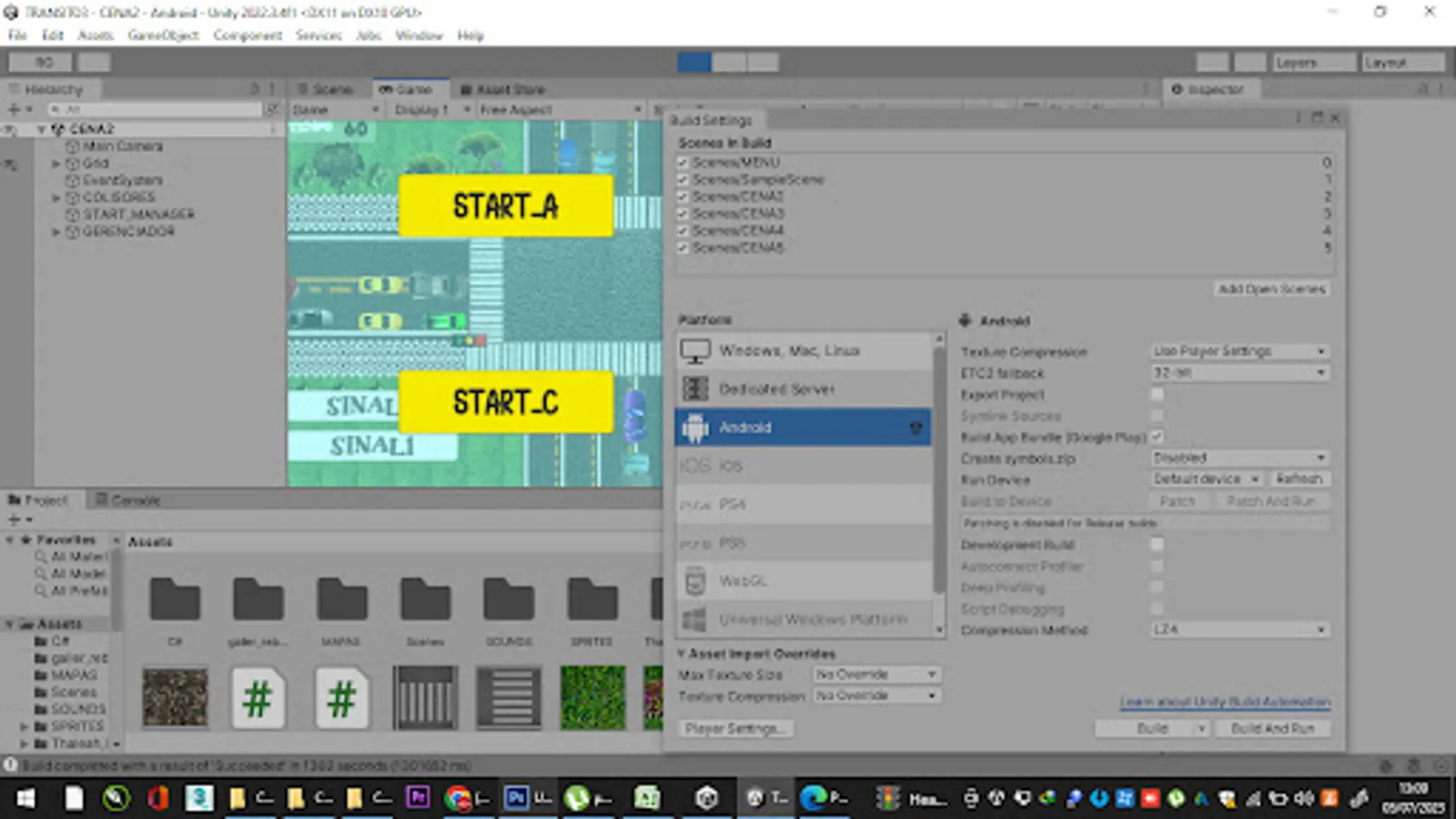Click the Dedicated Server platform icon
The image size is (1456, 819).
695,389
